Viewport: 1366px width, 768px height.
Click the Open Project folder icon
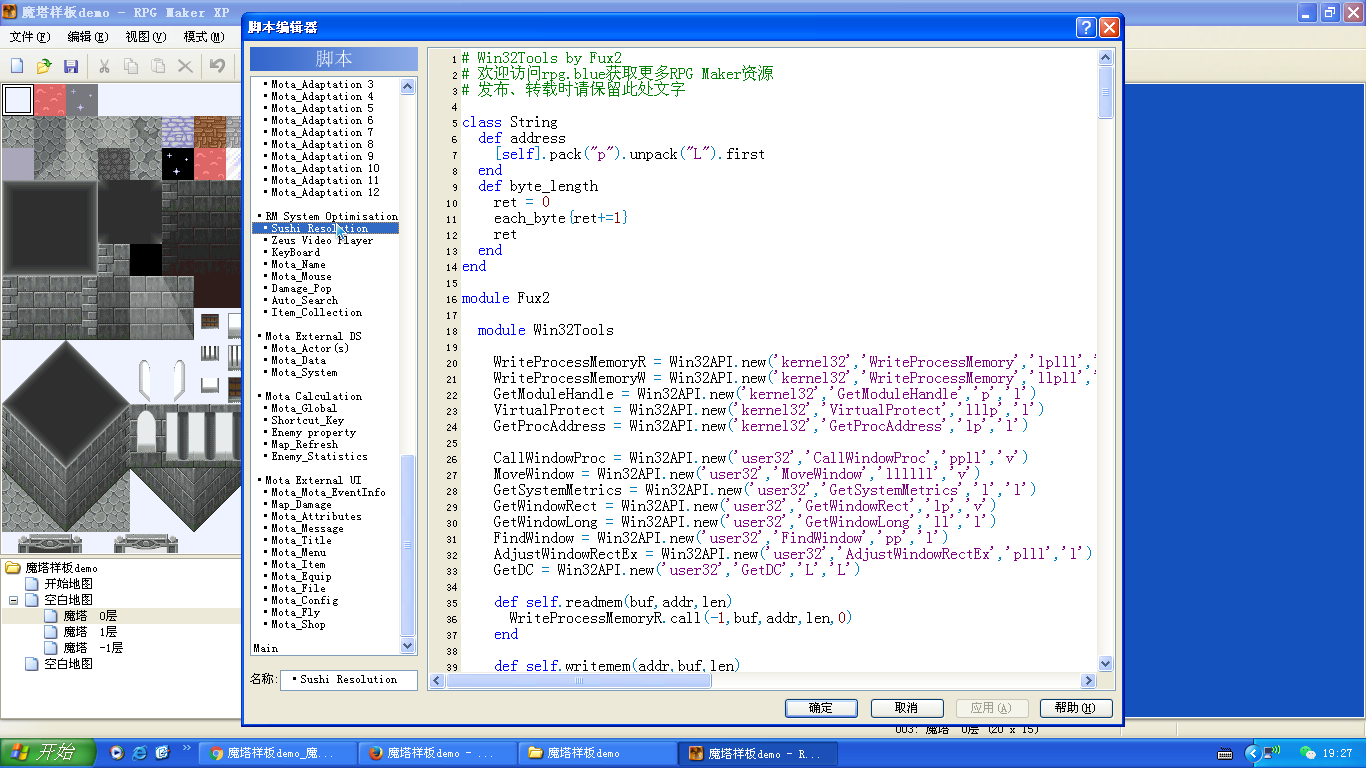point(44,66)
